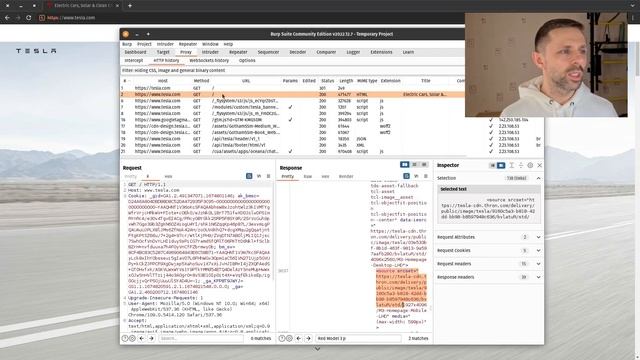Expand Response Headers section in Inspector

538,277
